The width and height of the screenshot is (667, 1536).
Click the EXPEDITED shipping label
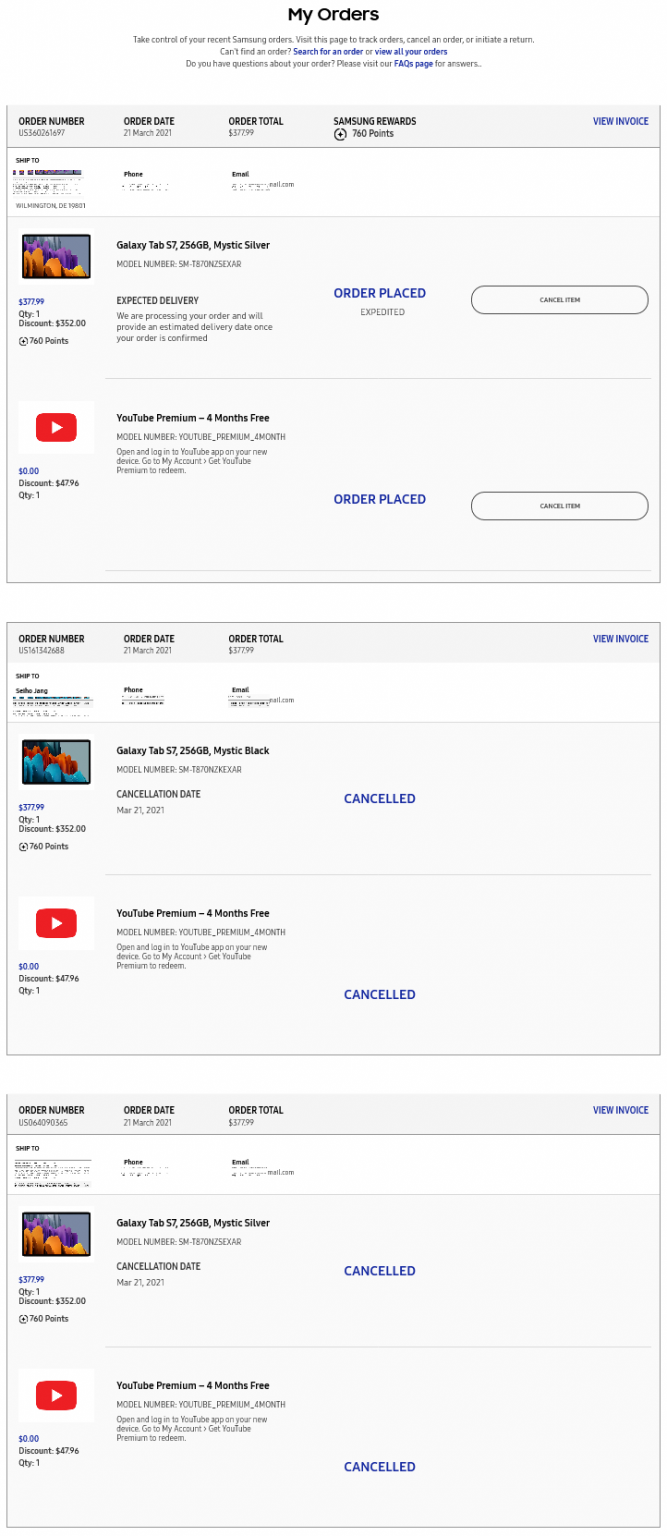click(x=383, y=312)
